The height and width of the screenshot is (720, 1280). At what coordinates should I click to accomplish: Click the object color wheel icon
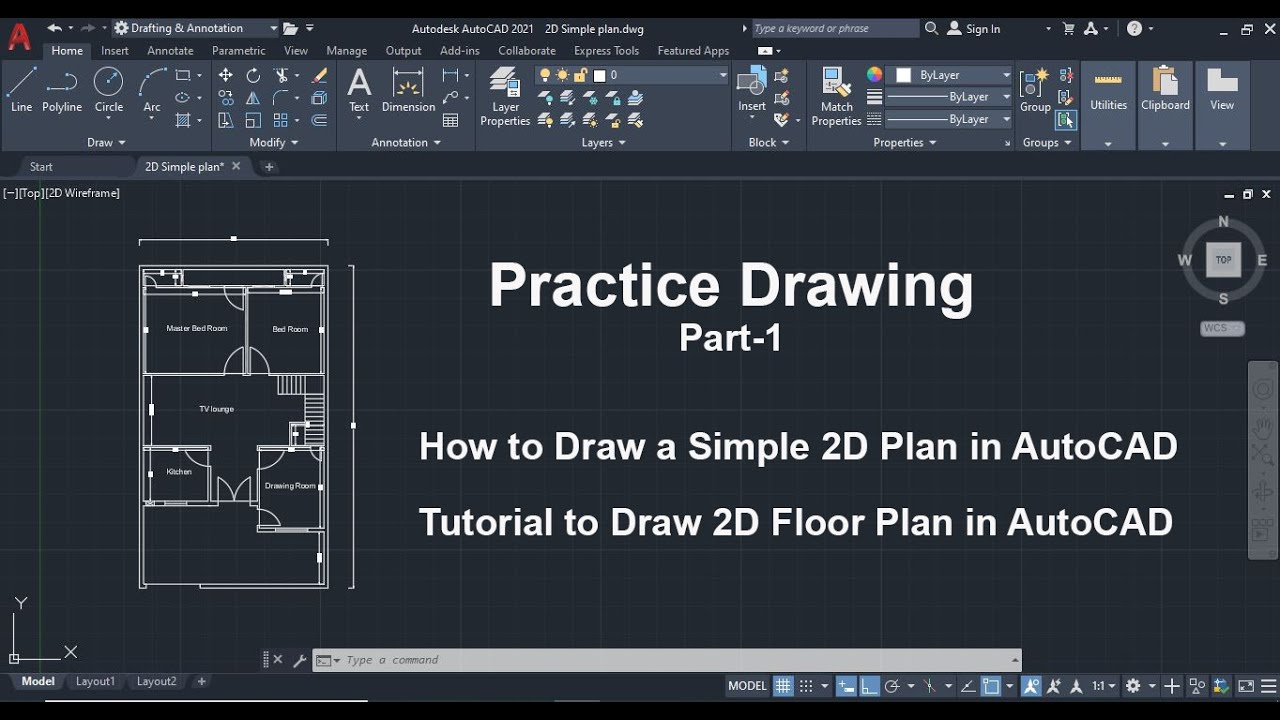click(875, 75)
